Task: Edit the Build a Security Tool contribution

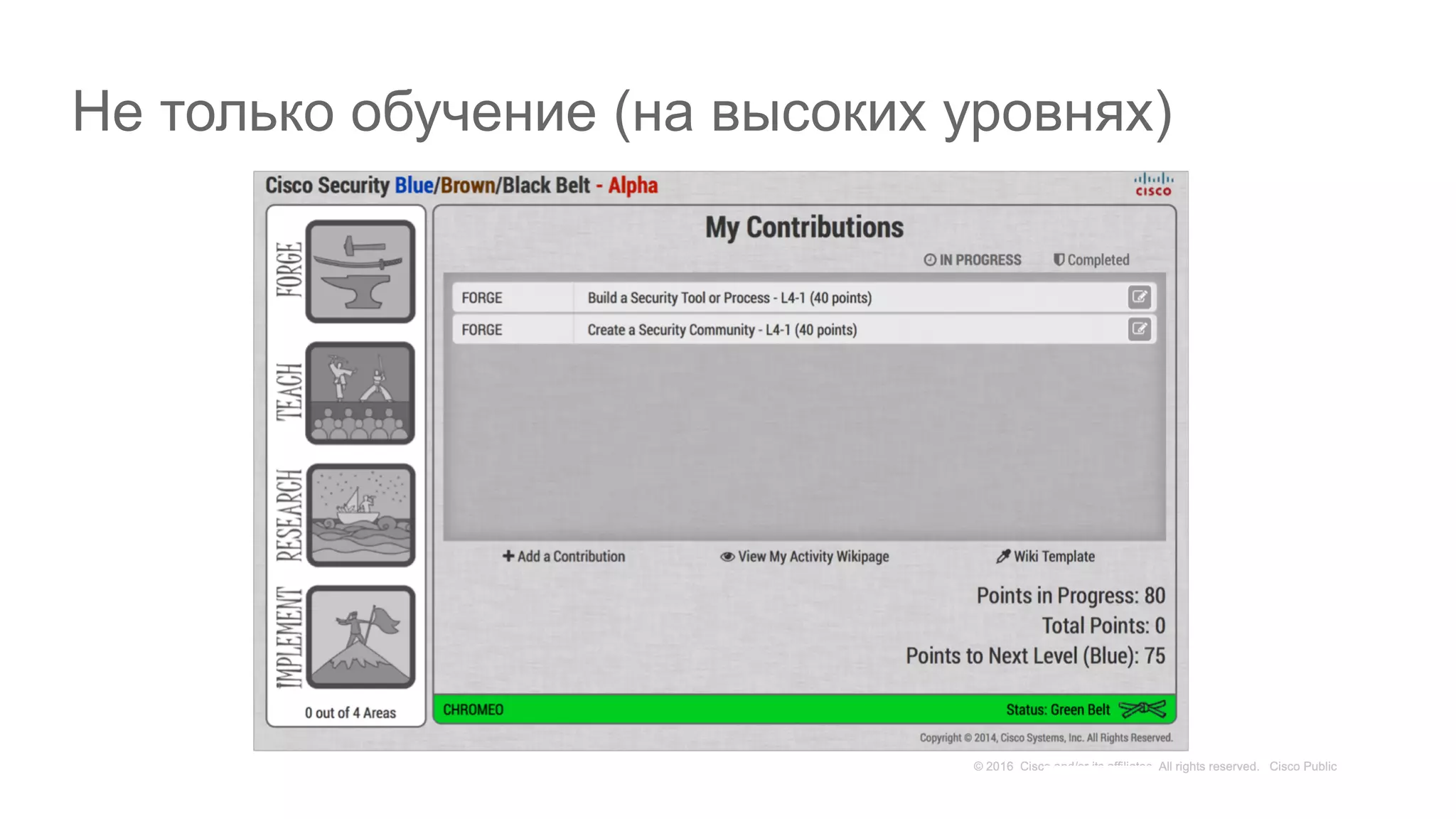Action: point(1139,297)
